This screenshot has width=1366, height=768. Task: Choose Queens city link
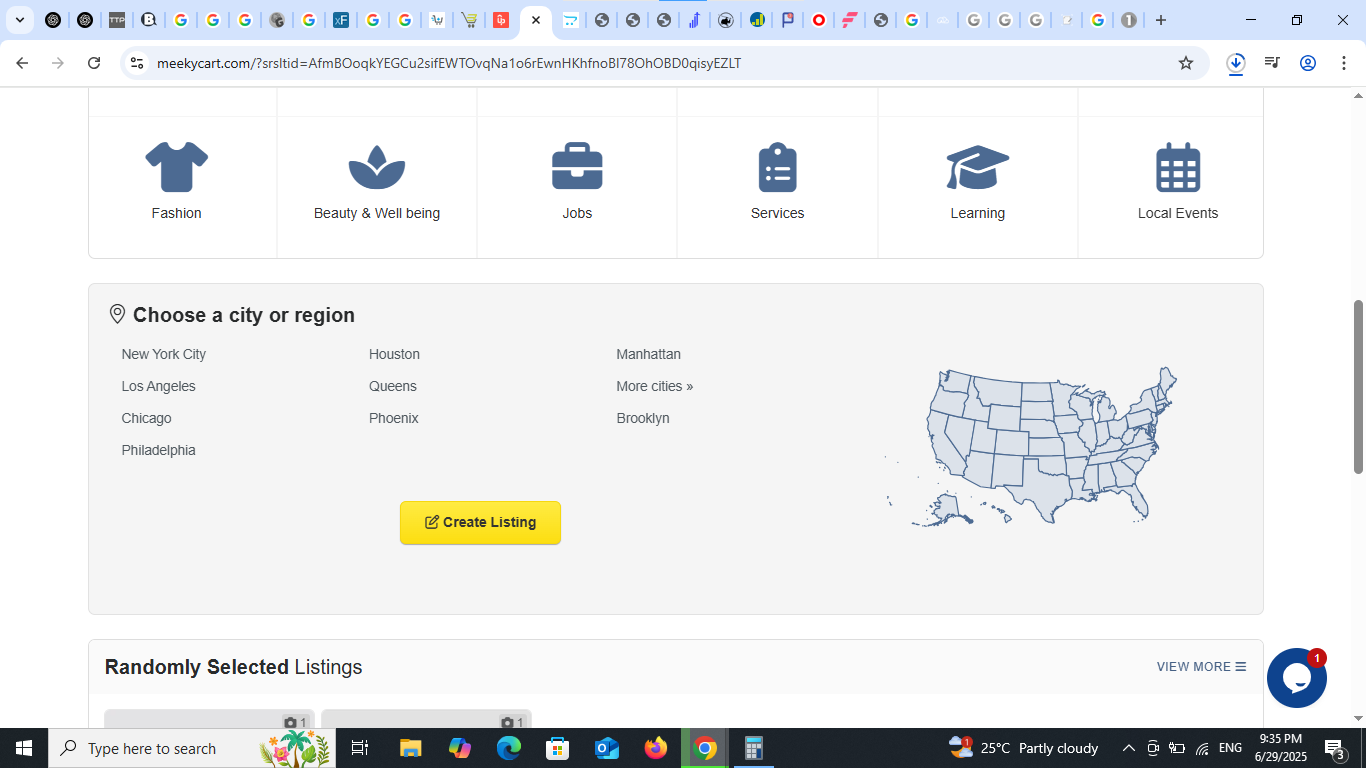point(393,386)
